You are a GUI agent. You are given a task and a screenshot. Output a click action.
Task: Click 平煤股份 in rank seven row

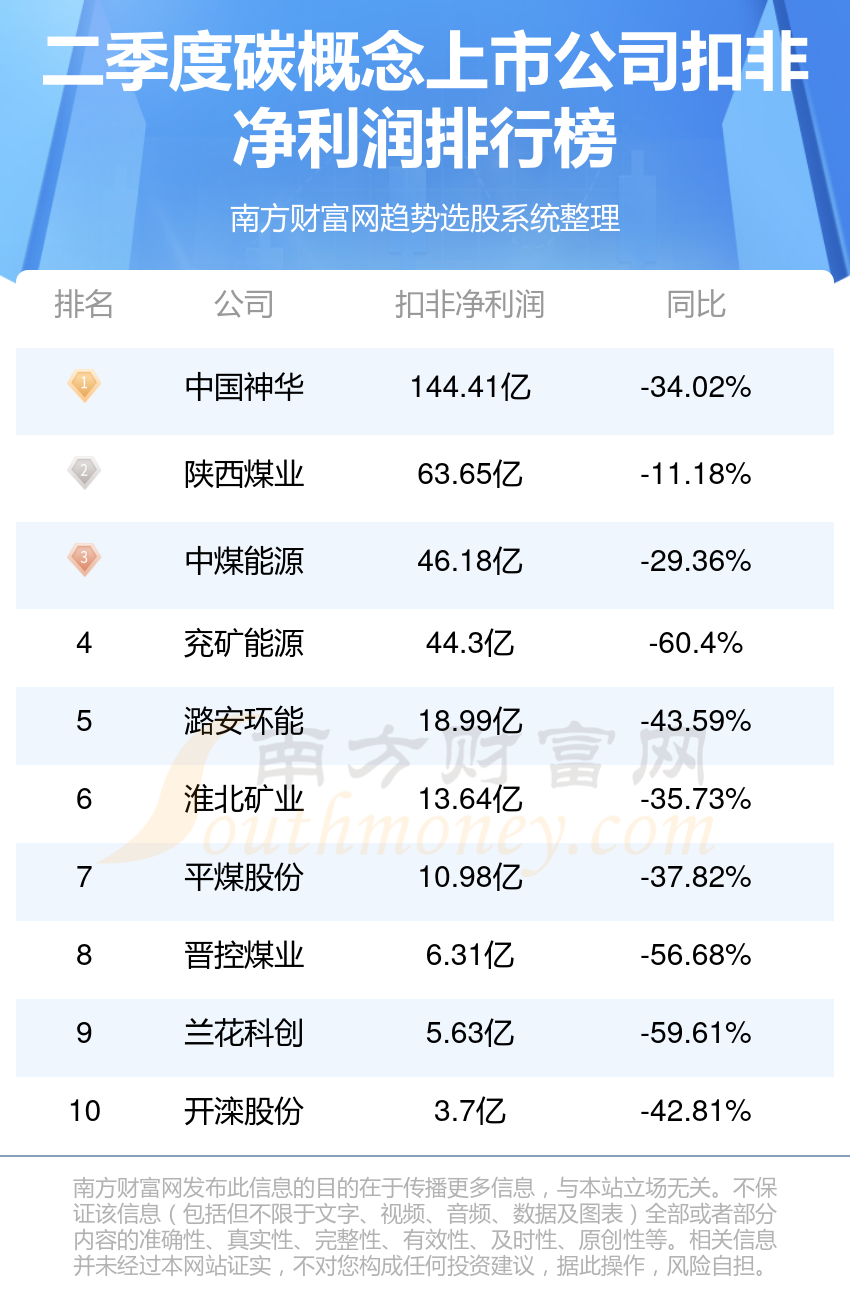244,877
